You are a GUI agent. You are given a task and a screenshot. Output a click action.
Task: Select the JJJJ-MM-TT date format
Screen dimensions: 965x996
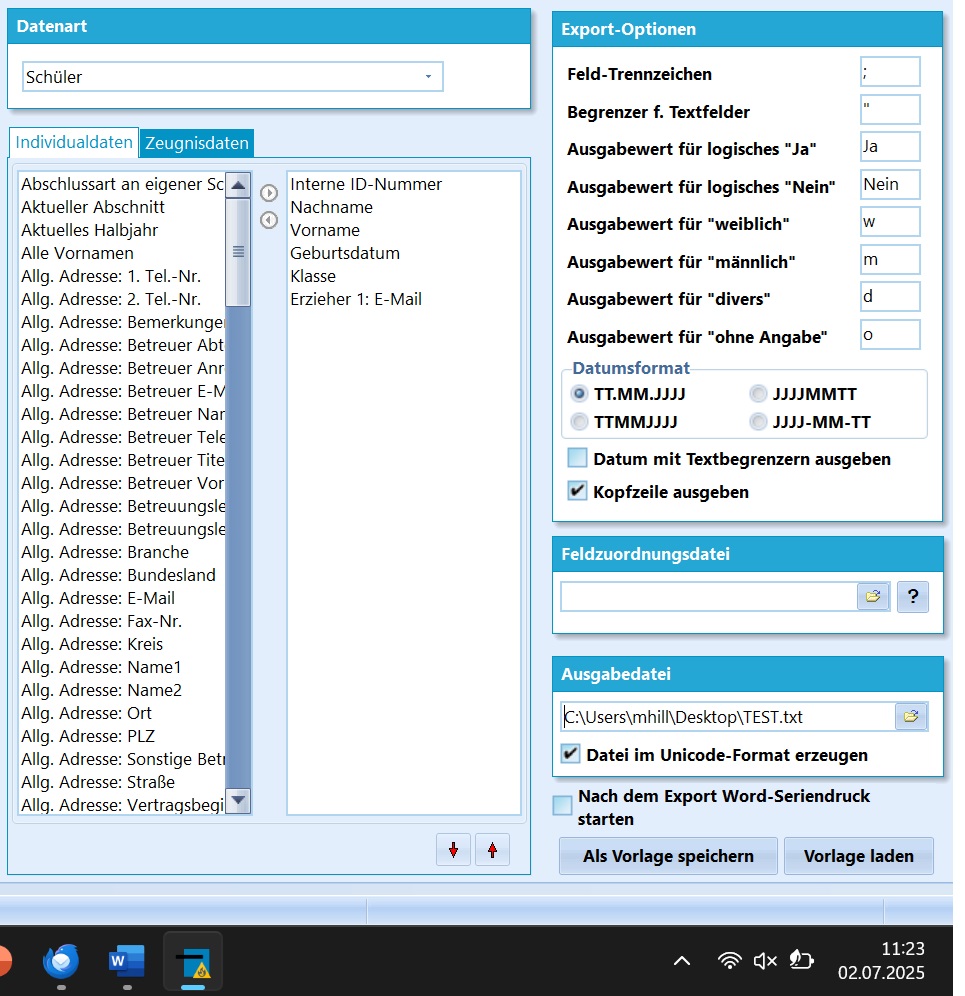(x=759, y=422)
